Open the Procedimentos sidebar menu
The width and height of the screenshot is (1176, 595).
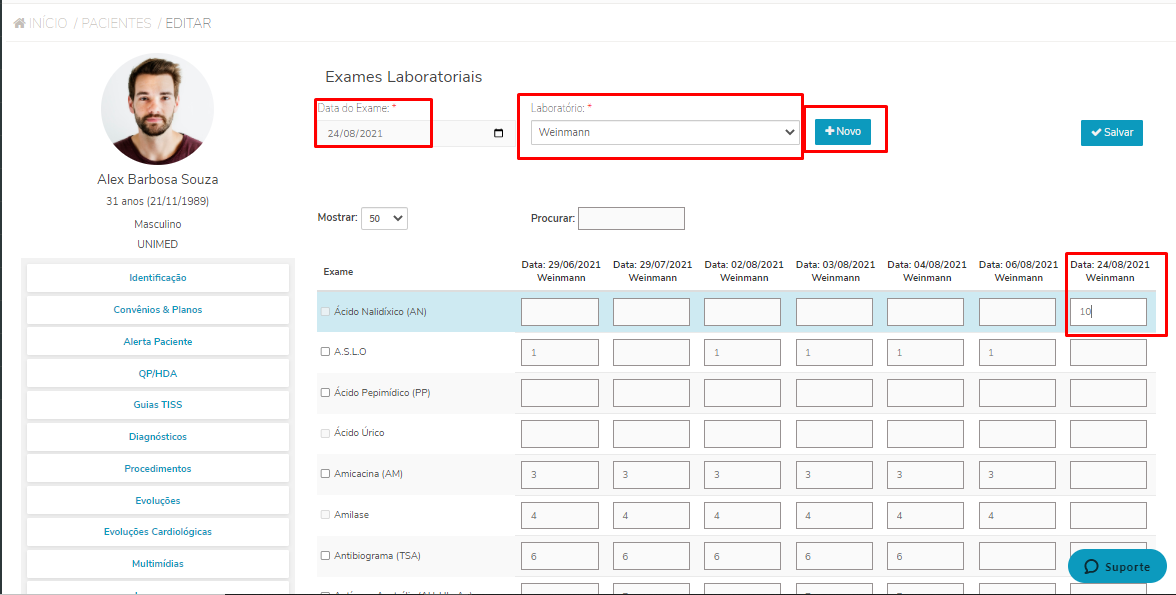tap(158, 468)
